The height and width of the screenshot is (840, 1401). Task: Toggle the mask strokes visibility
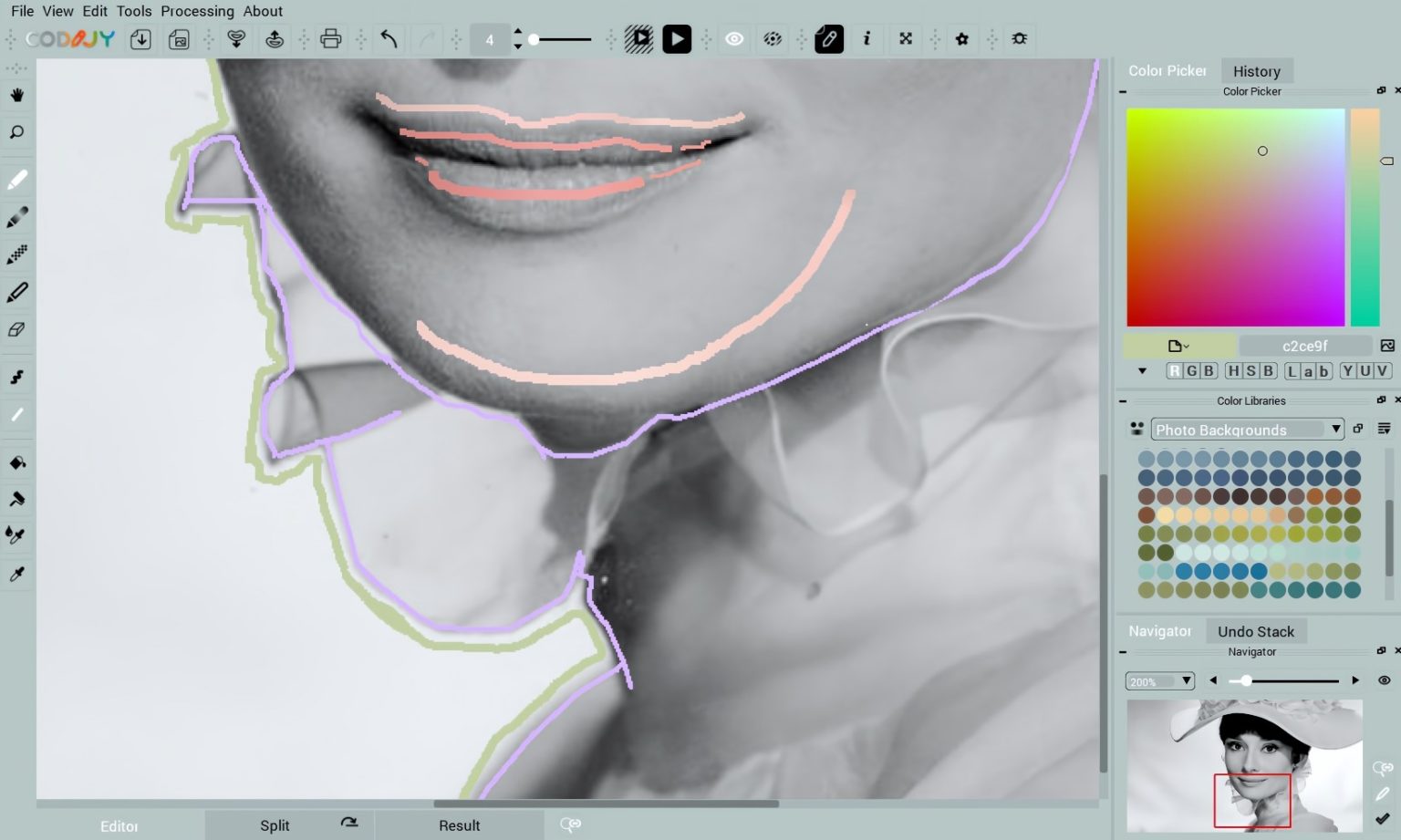click(x=772, y=38)
